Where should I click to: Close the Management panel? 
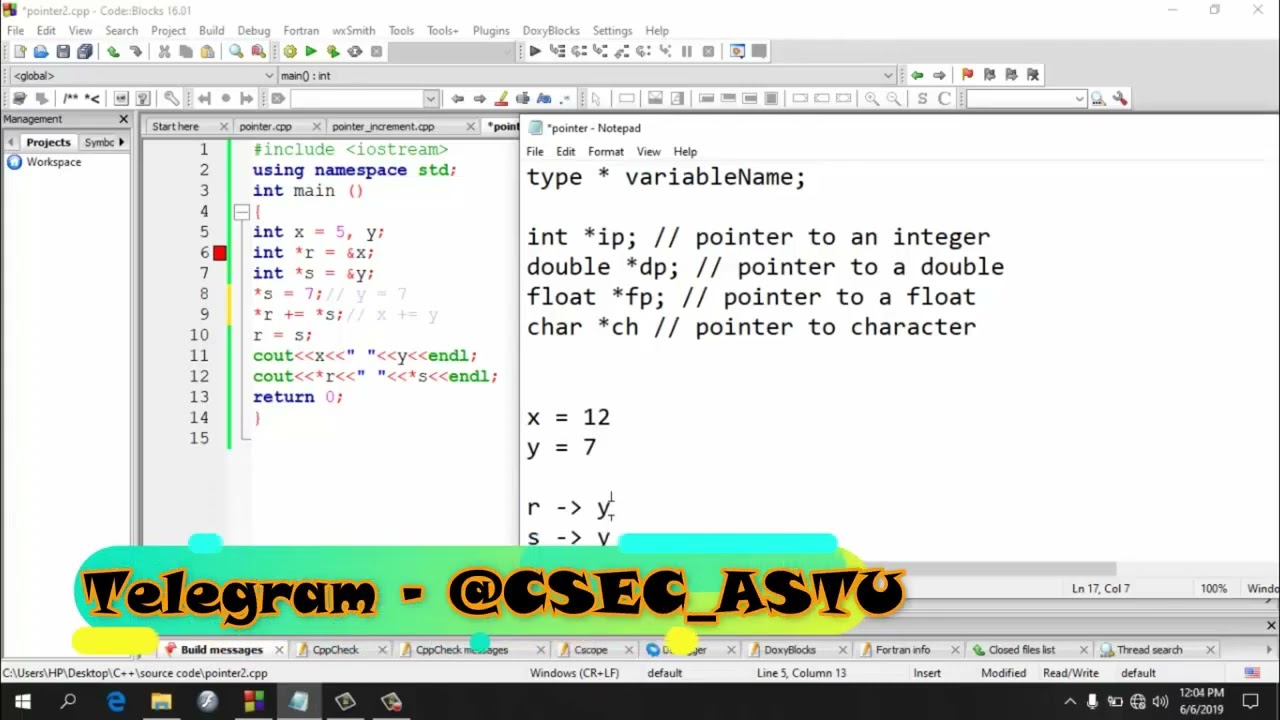click(124, 119)
